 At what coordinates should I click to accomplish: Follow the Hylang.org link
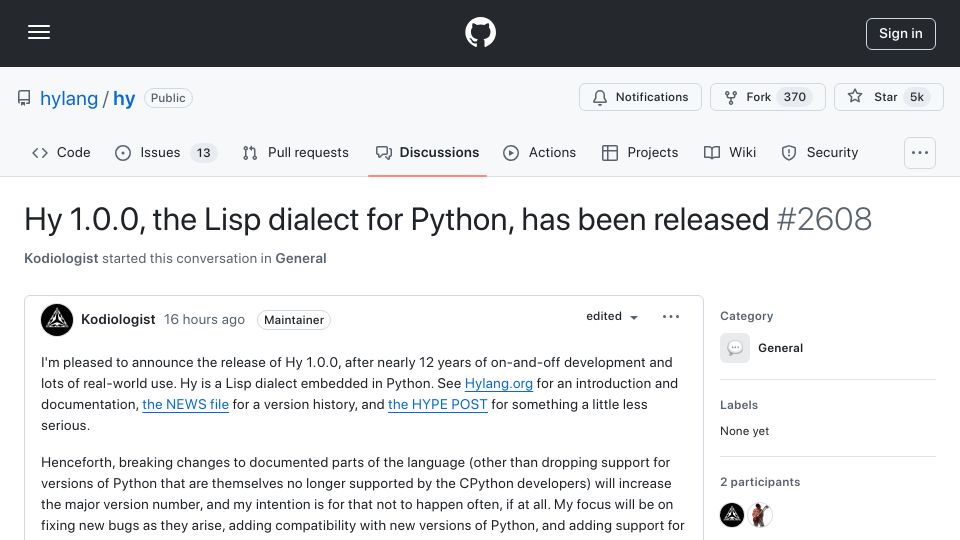tap(498, 383)
